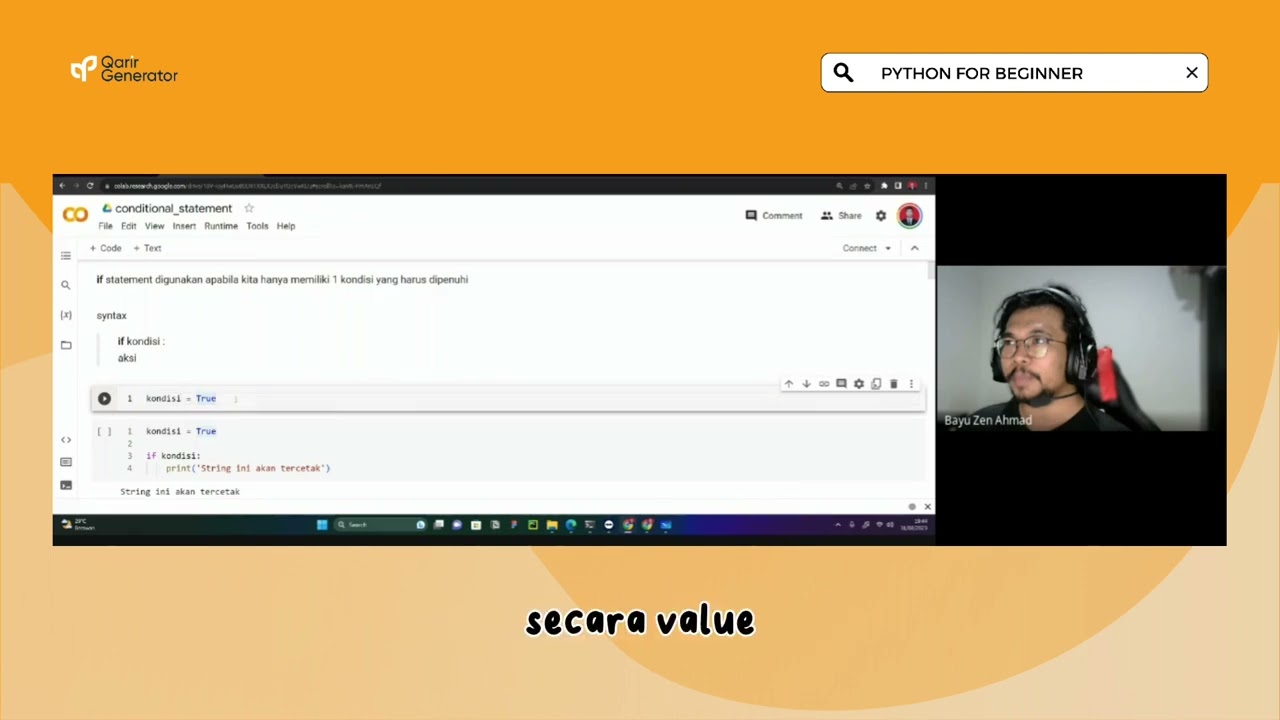Open the Edit menu

129,226
